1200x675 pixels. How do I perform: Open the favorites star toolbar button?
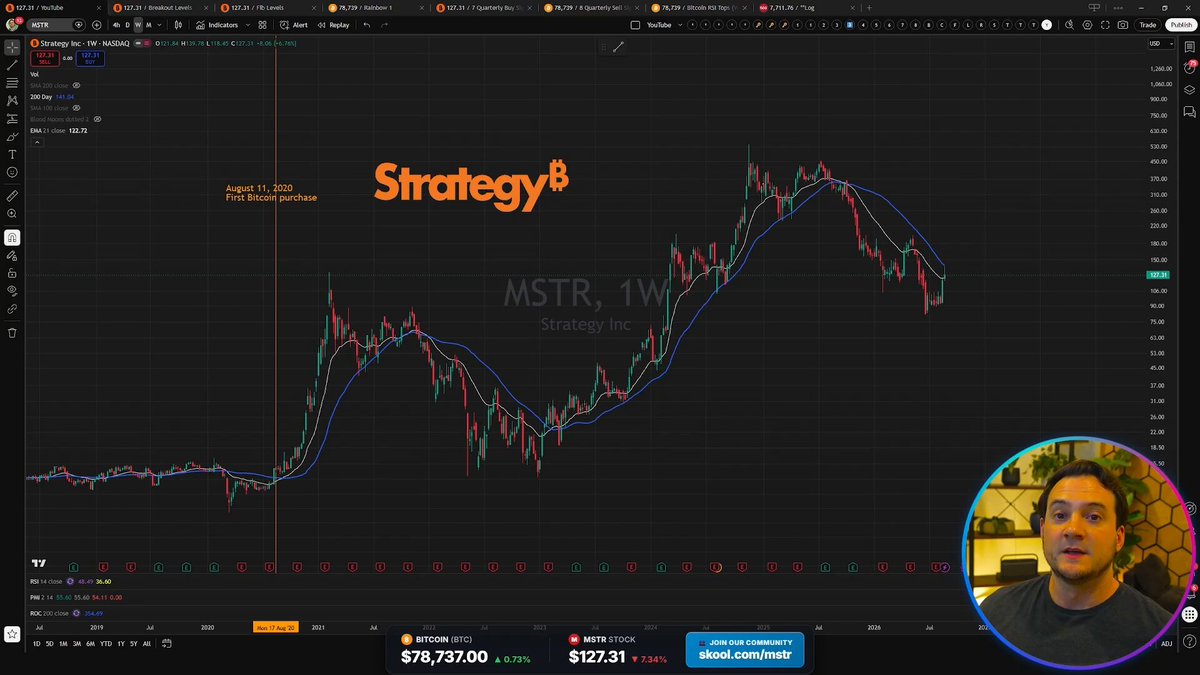(x=12, y=634)
